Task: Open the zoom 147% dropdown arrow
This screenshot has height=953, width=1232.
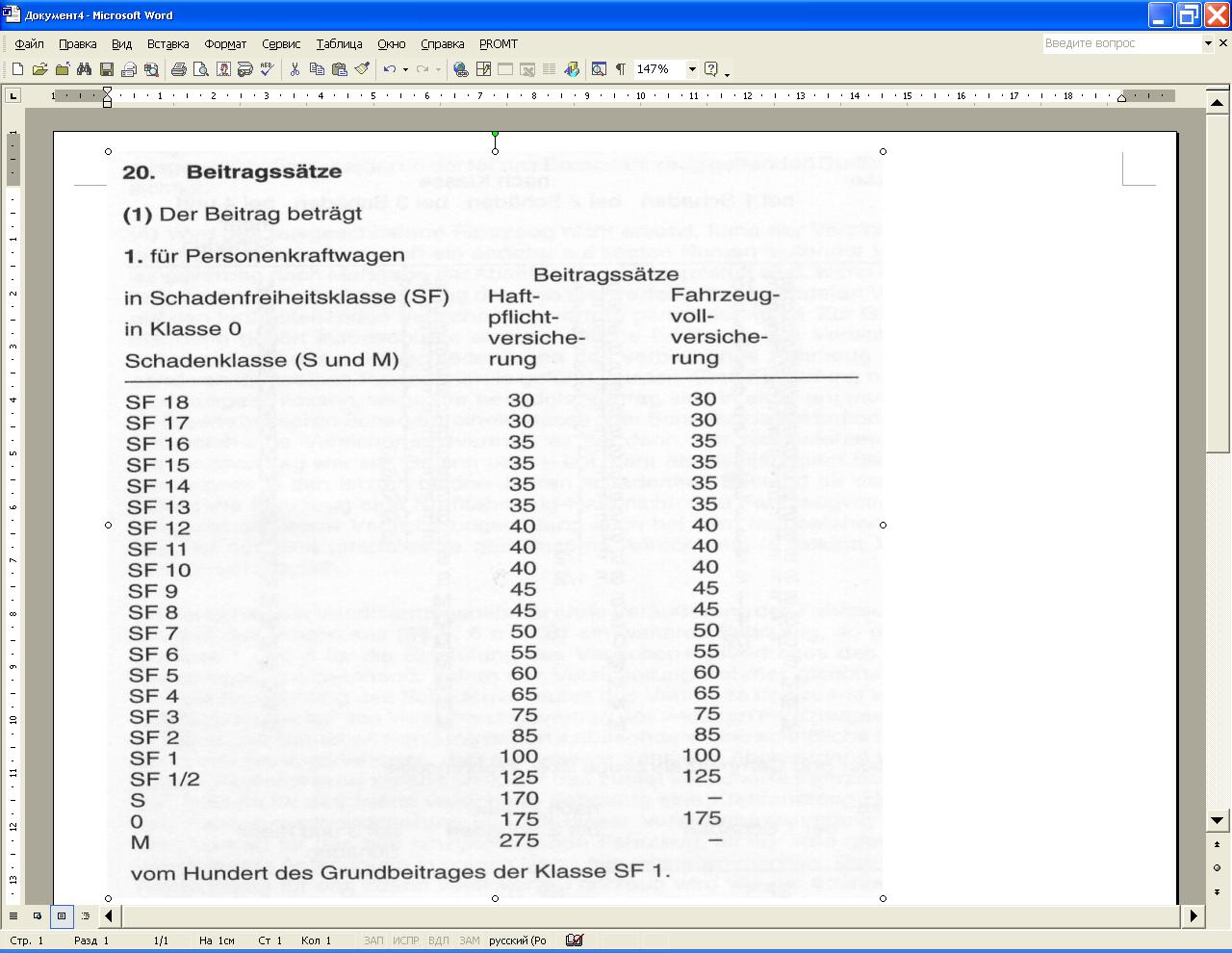Action: coord(691,69)
